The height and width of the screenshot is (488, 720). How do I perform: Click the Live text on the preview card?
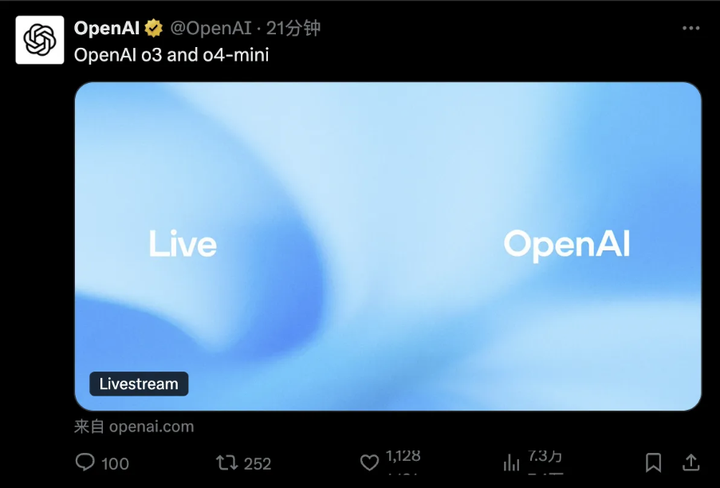pos(183,243)
